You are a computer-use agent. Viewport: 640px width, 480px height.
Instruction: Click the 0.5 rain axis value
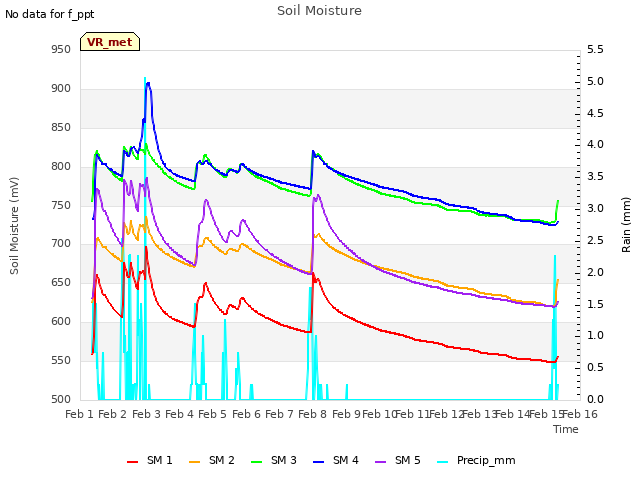(595, 367)
